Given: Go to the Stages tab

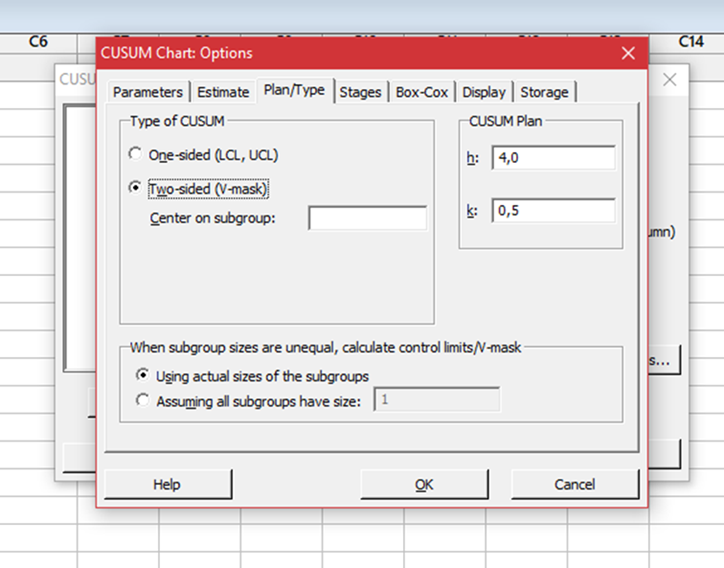Looking at the screenshot, I should pos(360,92).
